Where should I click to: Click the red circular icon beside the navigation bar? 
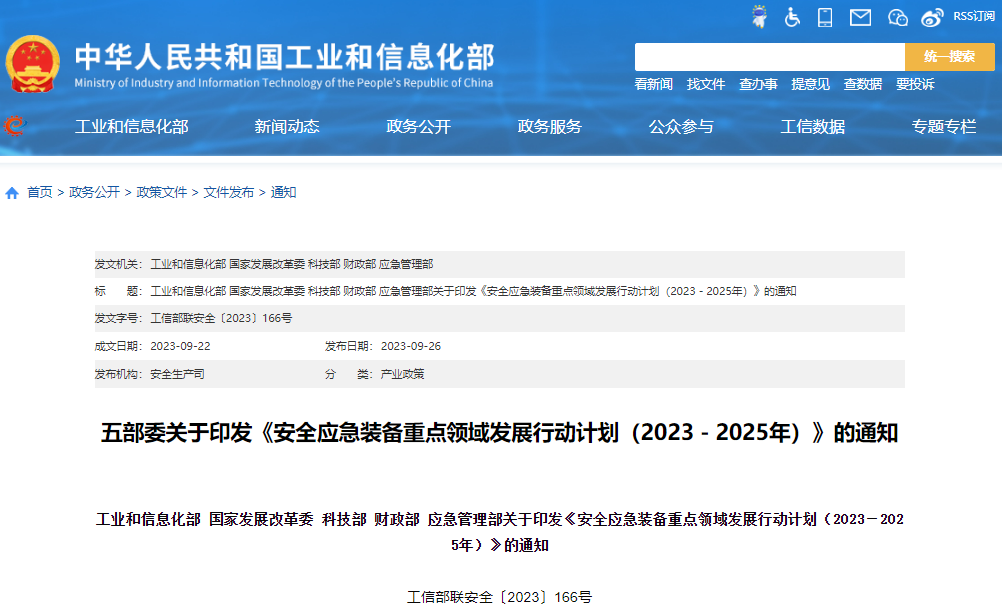pyautogui.click(x=13, y=127)
